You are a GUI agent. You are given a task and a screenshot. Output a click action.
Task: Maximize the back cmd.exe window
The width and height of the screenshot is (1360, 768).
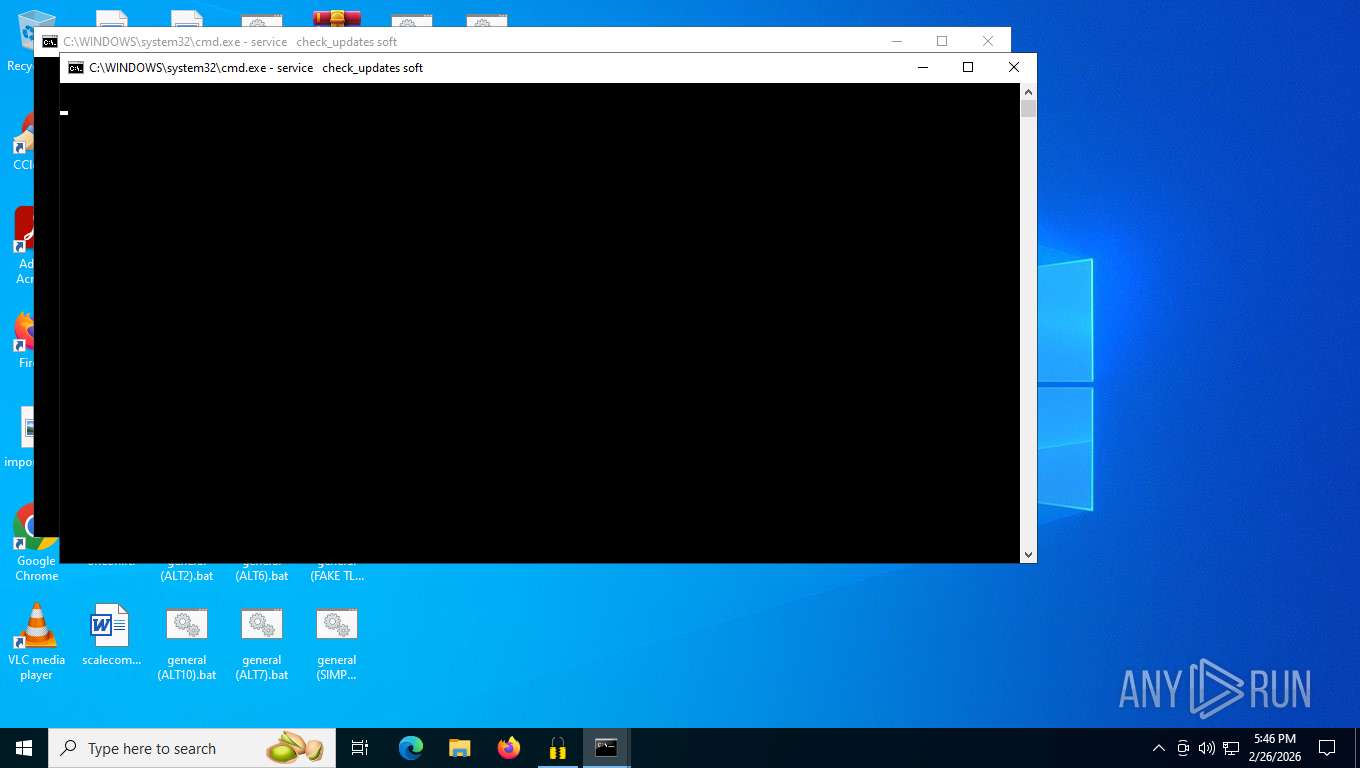[x=942, y=41]
